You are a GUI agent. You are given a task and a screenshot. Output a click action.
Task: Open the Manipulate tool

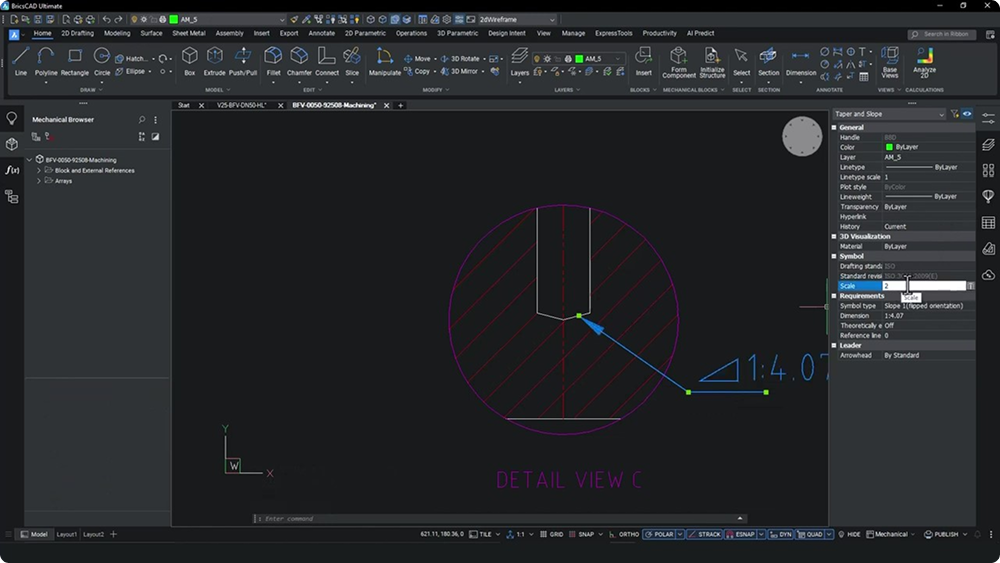coord(384,60)
